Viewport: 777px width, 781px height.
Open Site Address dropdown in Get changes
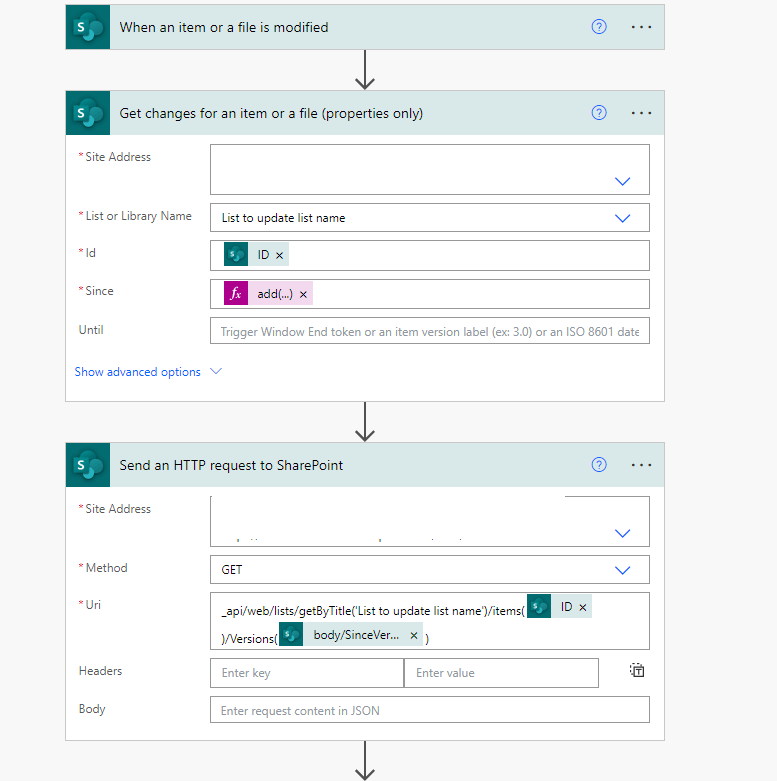point(622,181)
